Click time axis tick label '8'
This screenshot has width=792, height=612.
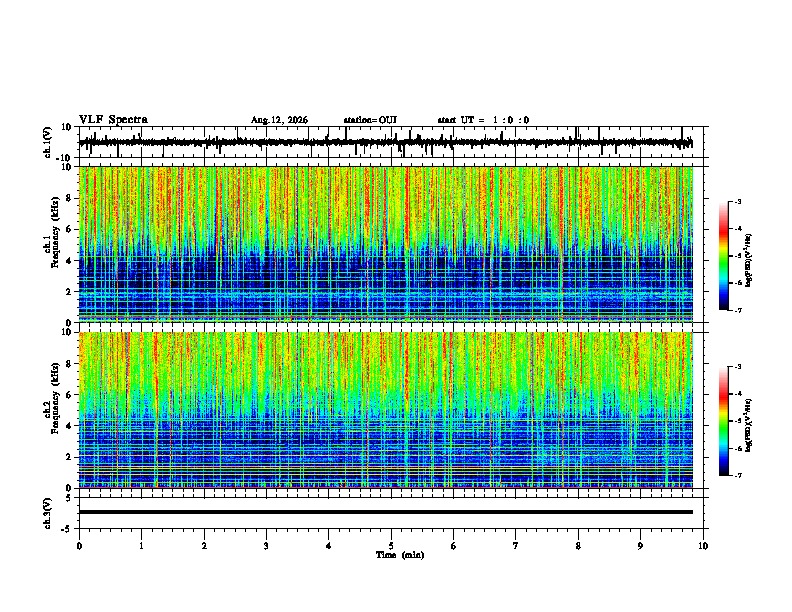tap(578, 546)
